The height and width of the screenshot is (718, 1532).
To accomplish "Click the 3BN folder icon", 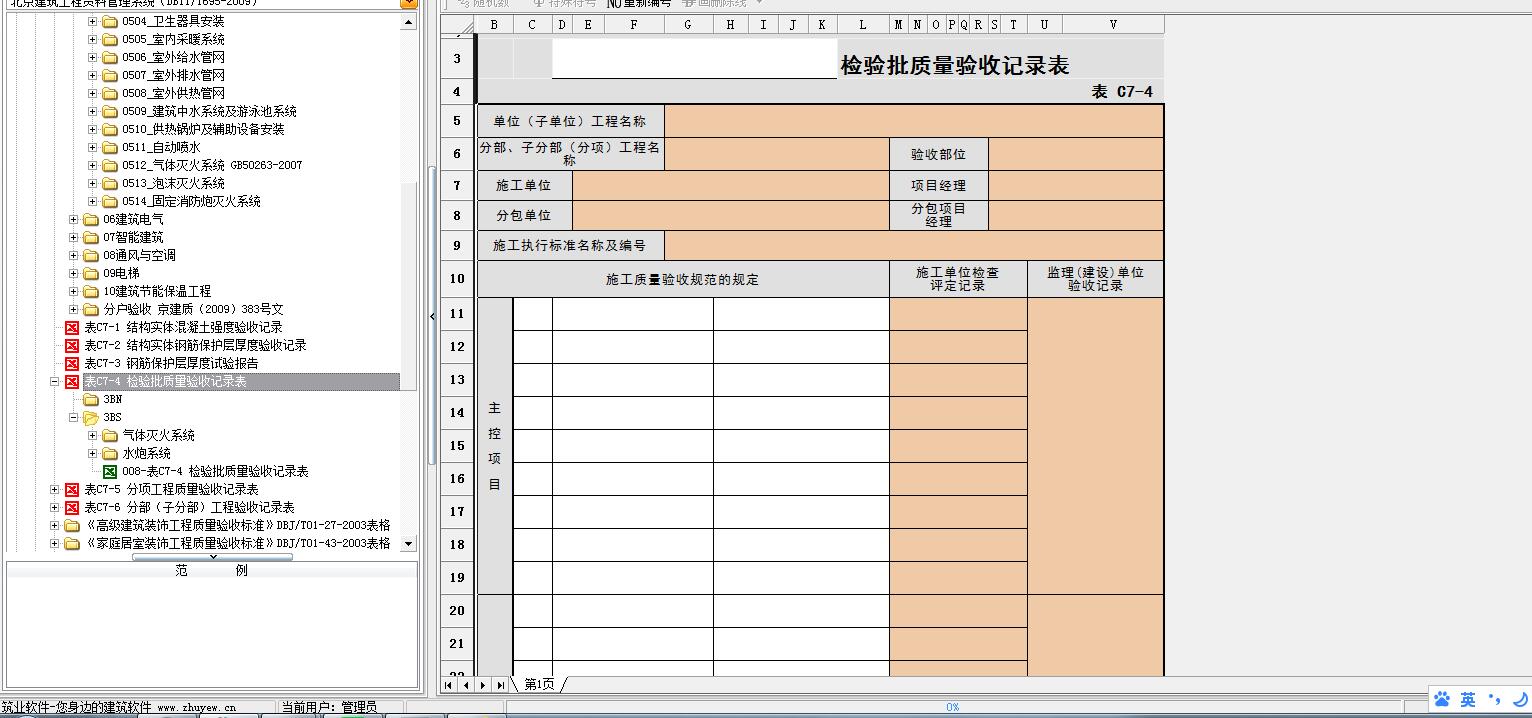I will pos(91,399).
